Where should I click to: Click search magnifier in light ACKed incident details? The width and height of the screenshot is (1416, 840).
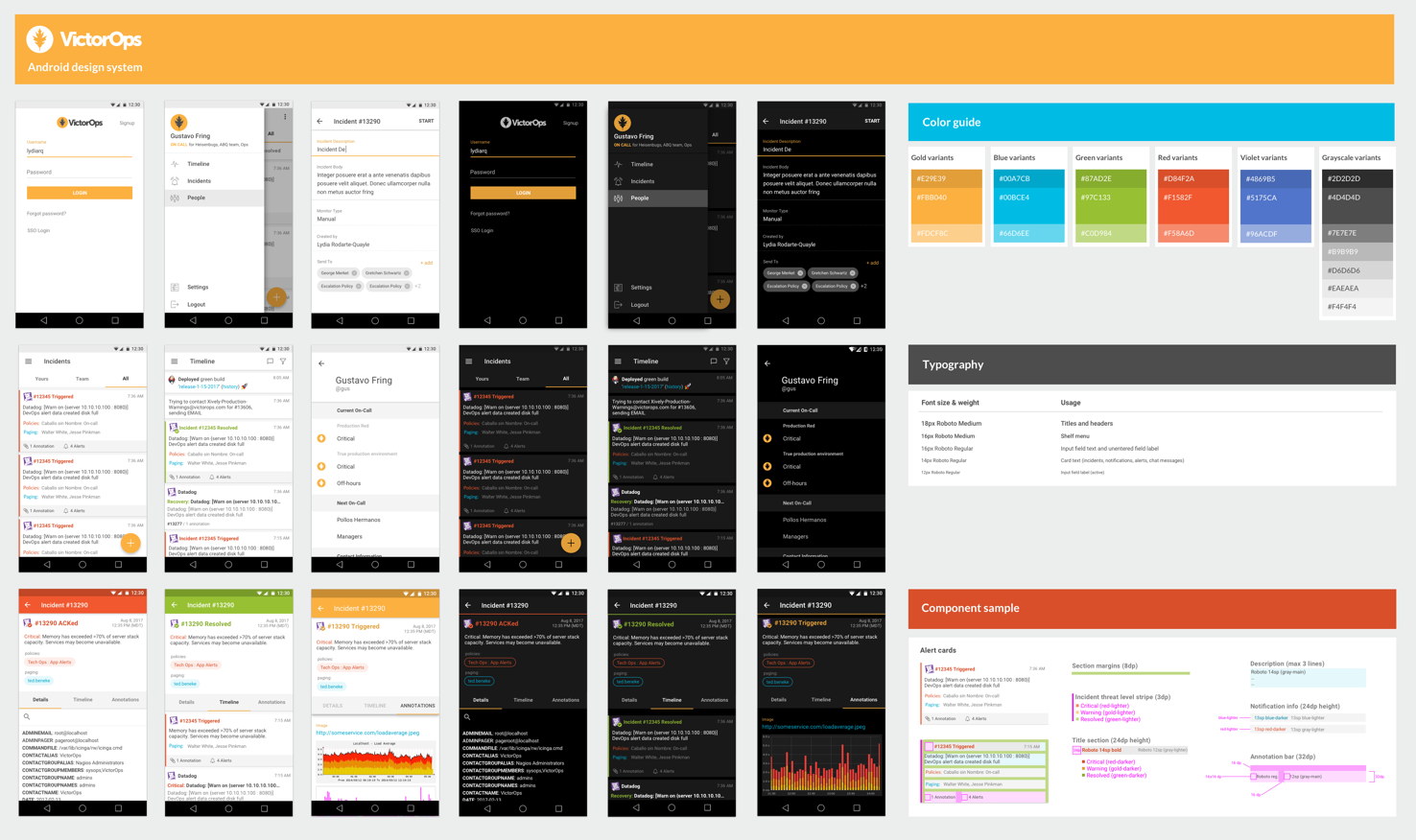coord(27,716)
